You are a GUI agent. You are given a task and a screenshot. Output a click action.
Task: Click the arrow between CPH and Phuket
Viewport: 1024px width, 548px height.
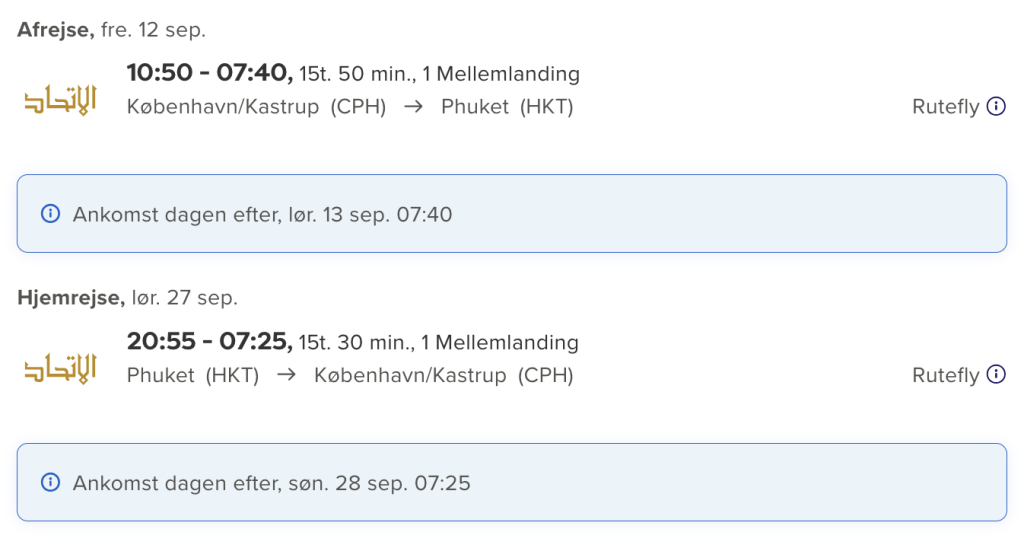[x=413, y=106]
